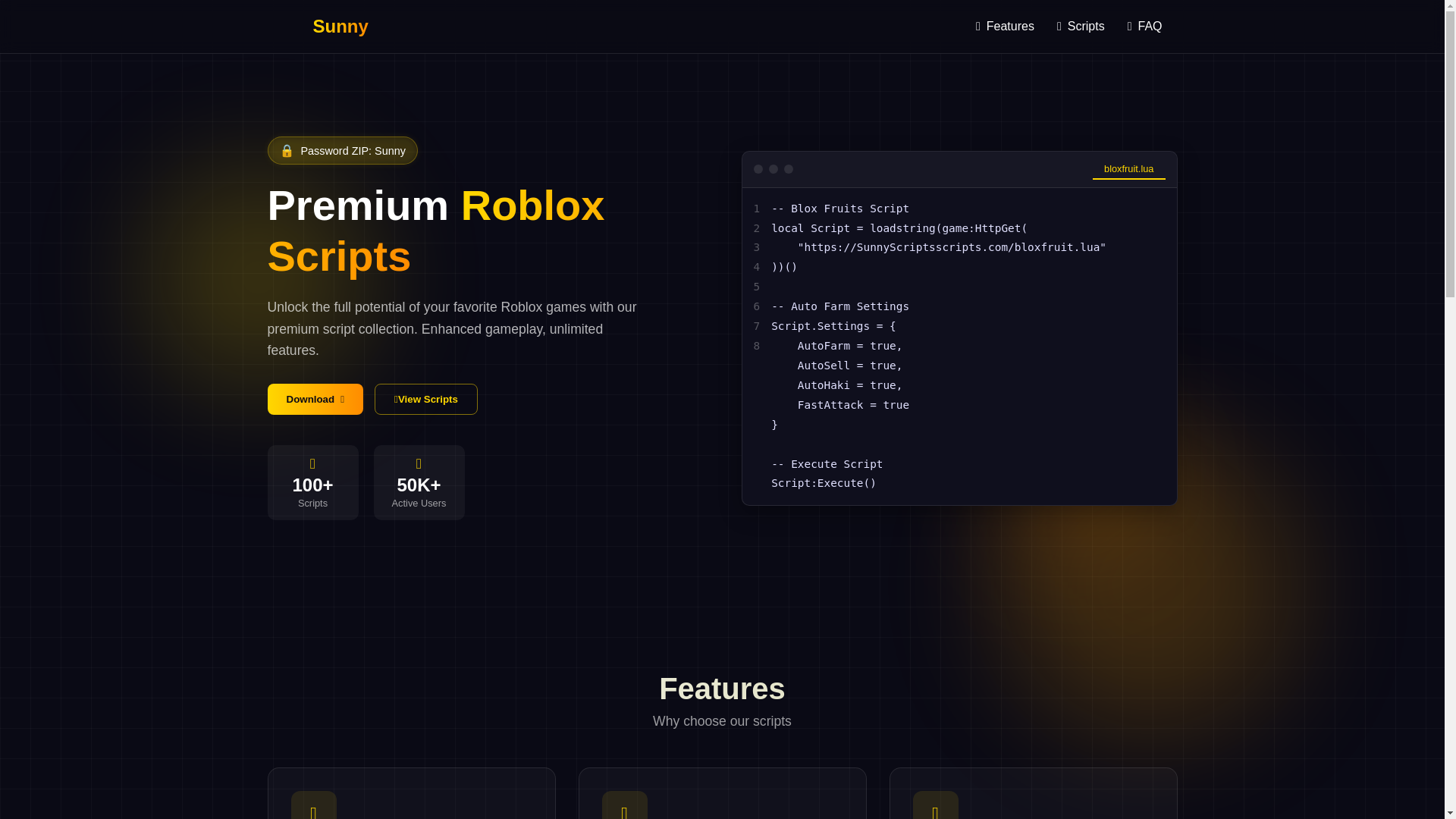
Task: Click the icon above 100+ Scripts
Action: [x=312, y=464]
